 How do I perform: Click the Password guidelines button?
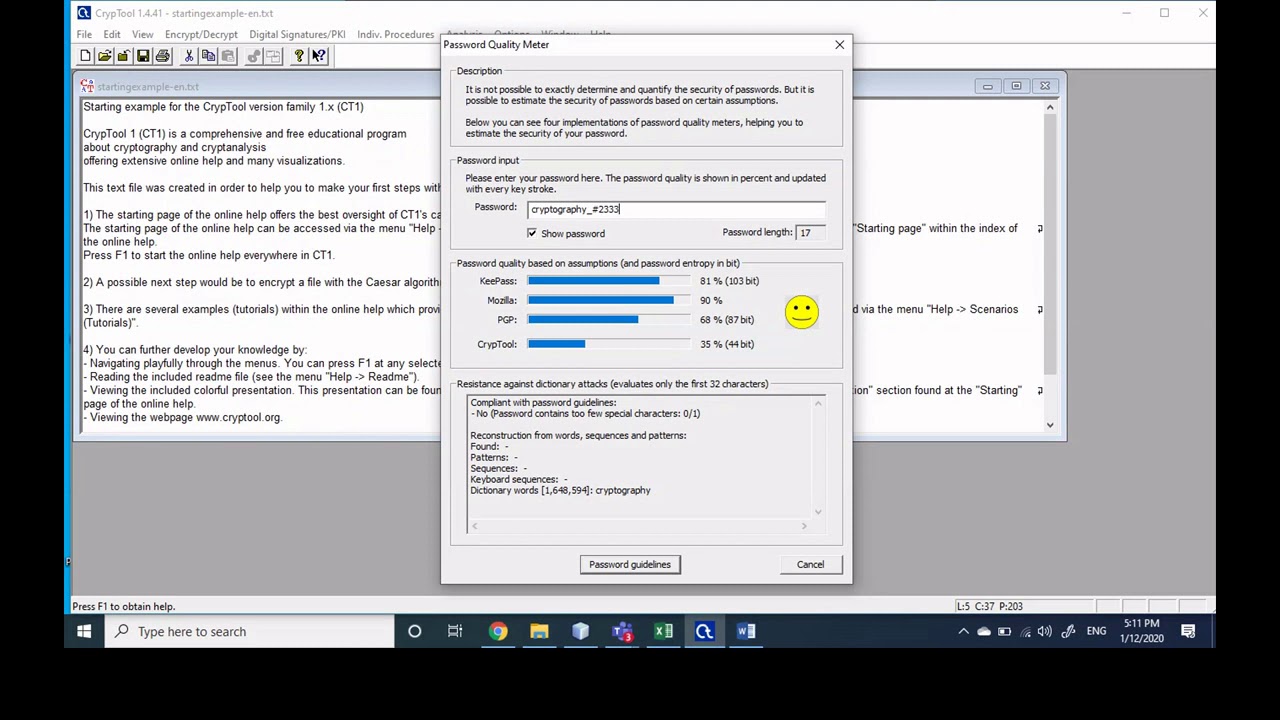coord(630,564)
